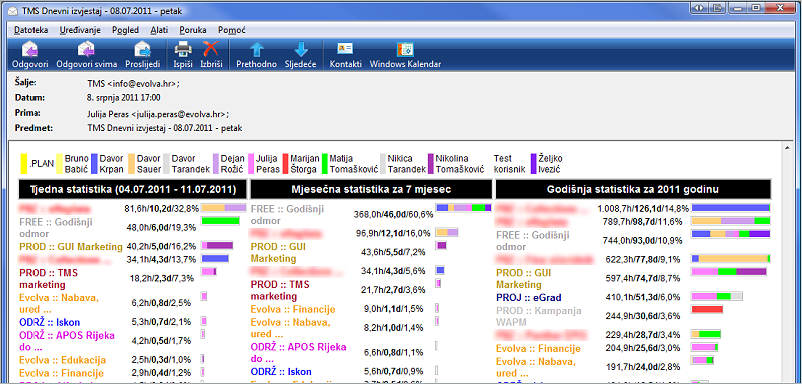Click red bar for Kampanja WAPM
Viewport: 802px width, 384px height.
tap(707, 309)
